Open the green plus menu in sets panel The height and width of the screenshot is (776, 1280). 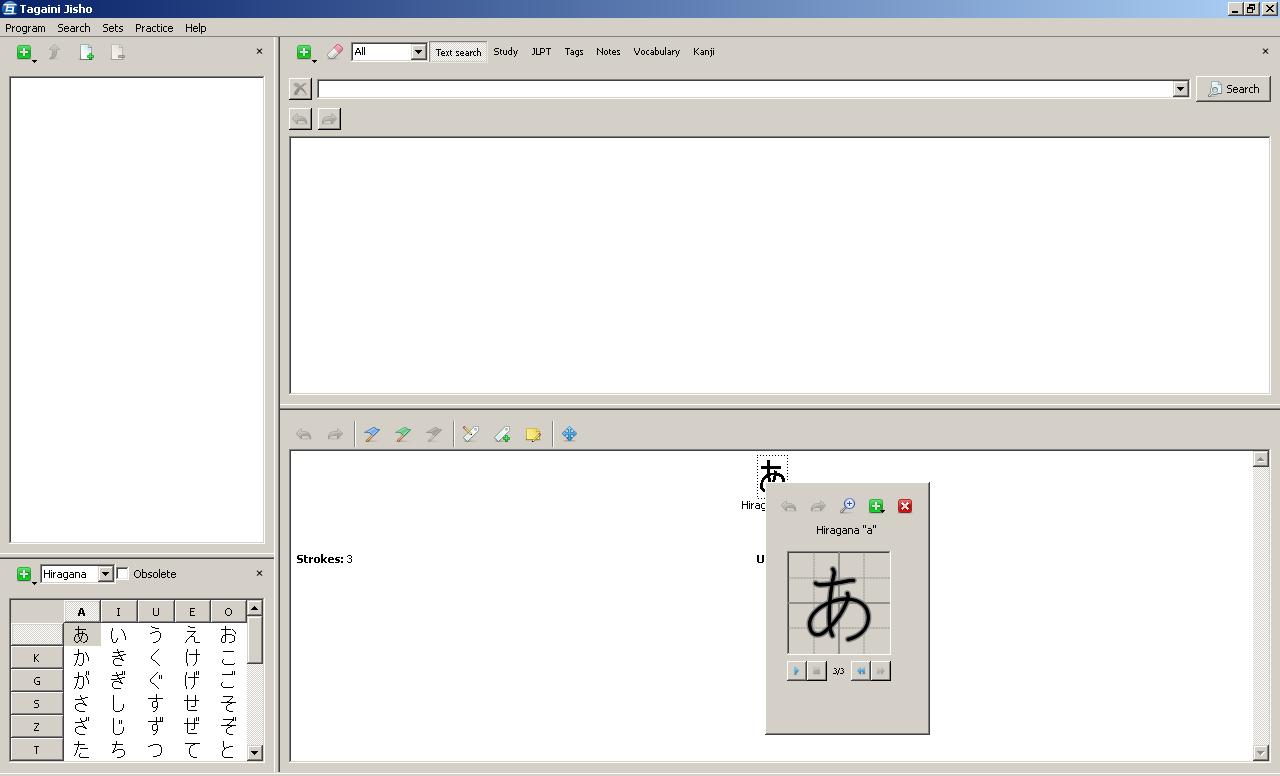pos(25,53)
